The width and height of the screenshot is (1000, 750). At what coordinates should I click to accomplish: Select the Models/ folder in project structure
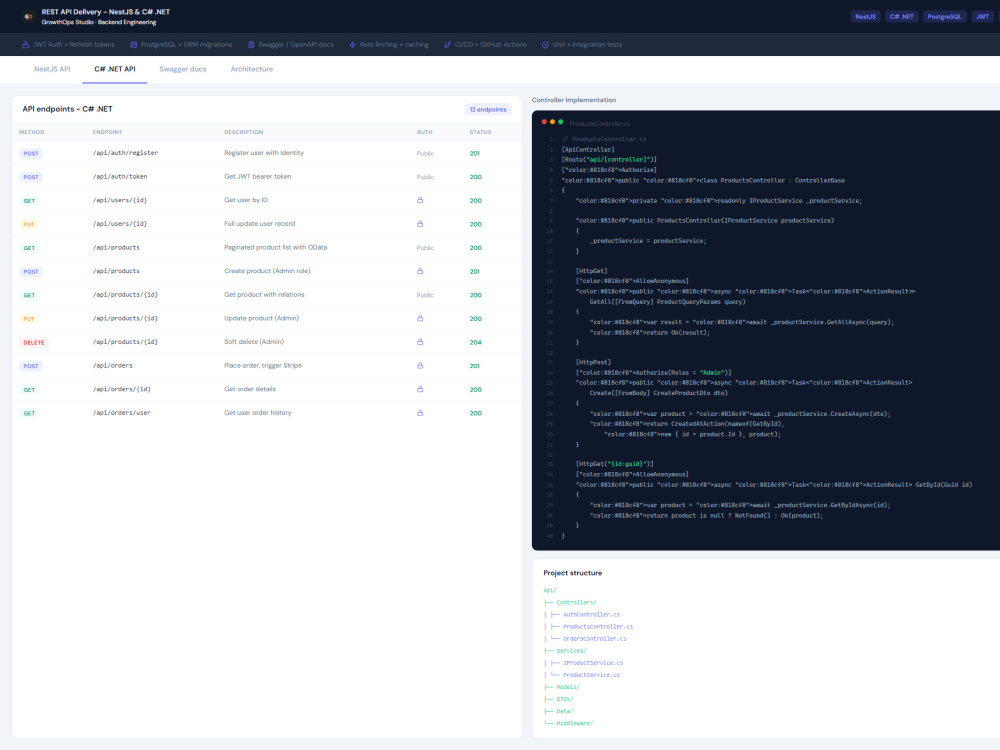[x=568, y=688]
